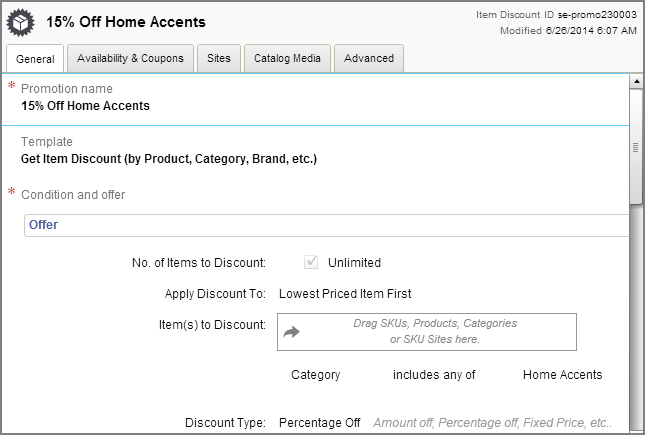
Task: Open the Percentage Off discount type
Action: click(x=320, y=423)
